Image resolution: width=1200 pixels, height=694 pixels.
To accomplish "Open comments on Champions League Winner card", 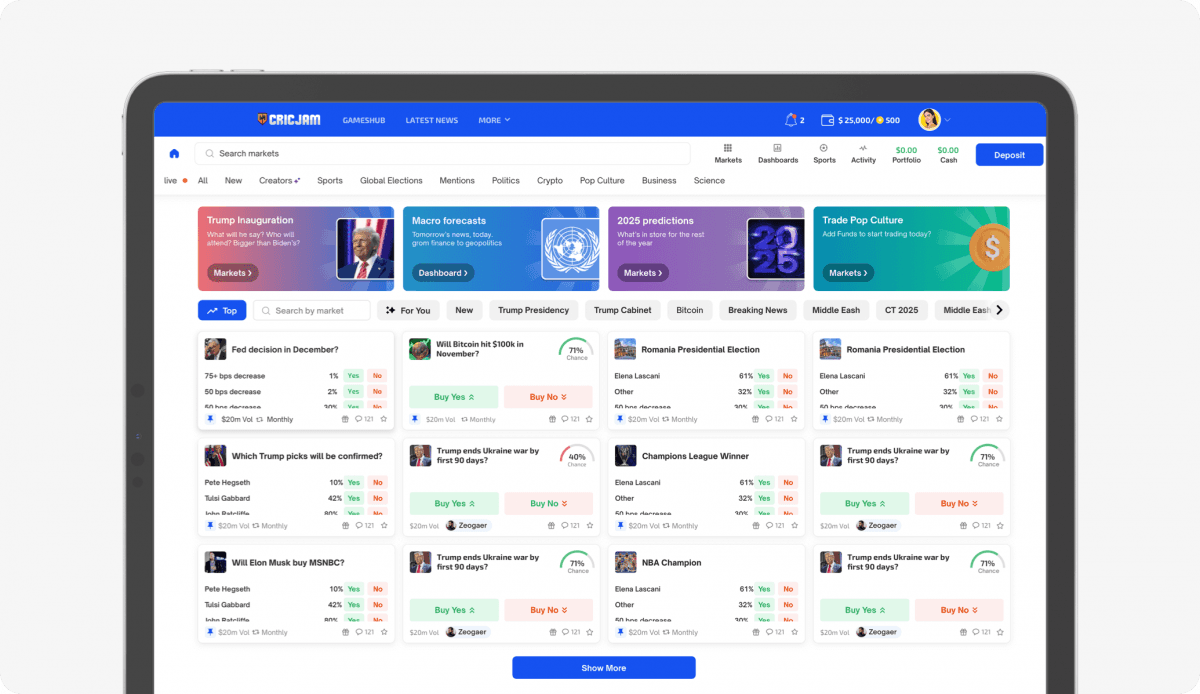I will click(776, 525).
